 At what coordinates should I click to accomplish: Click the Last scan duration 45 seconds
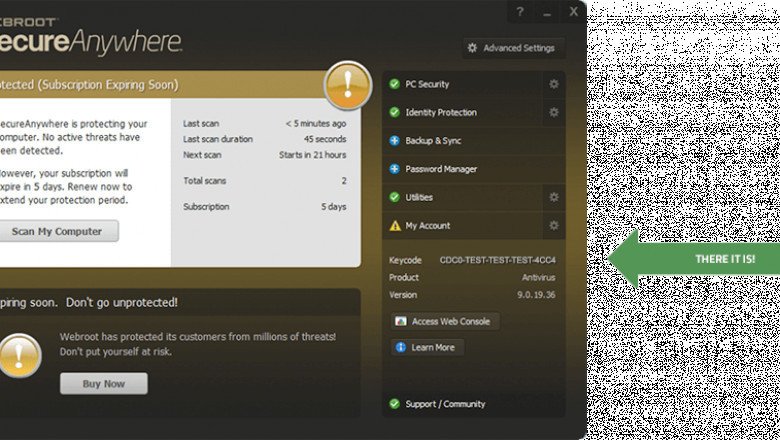pyautogui.click(x=325, y=139)
